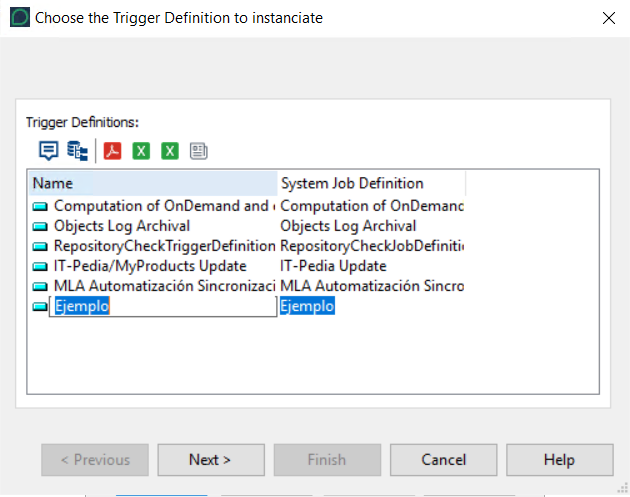Click the disabled < Previous button
Screen dimensions: 630x497
point(95,460)
